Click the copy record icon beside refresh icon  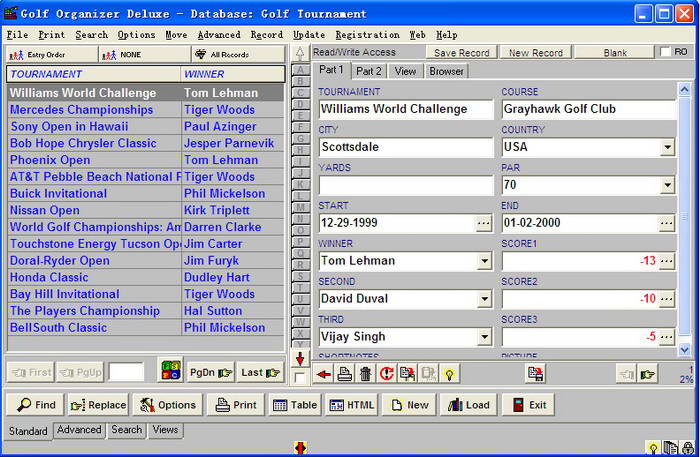pyautogui.click(x=407, y=374)
